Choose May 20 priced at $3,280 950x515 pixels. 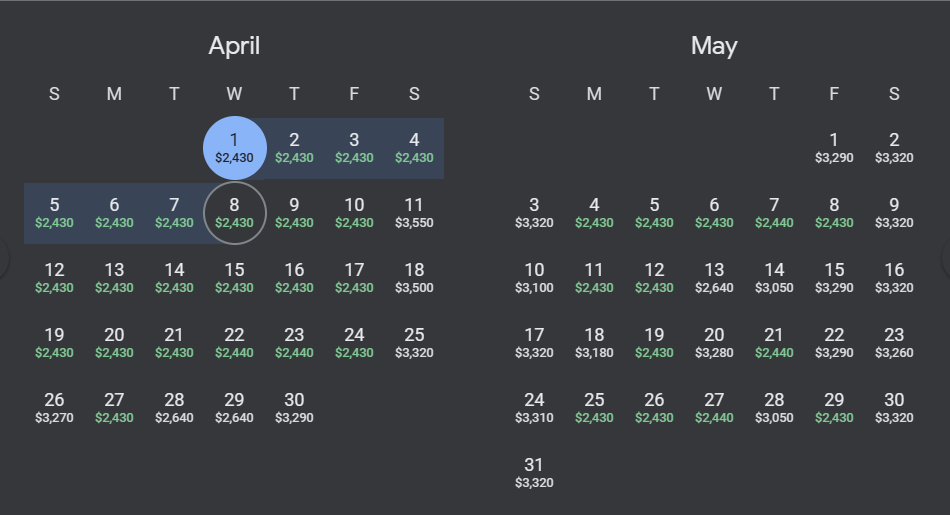coord(714,343)
